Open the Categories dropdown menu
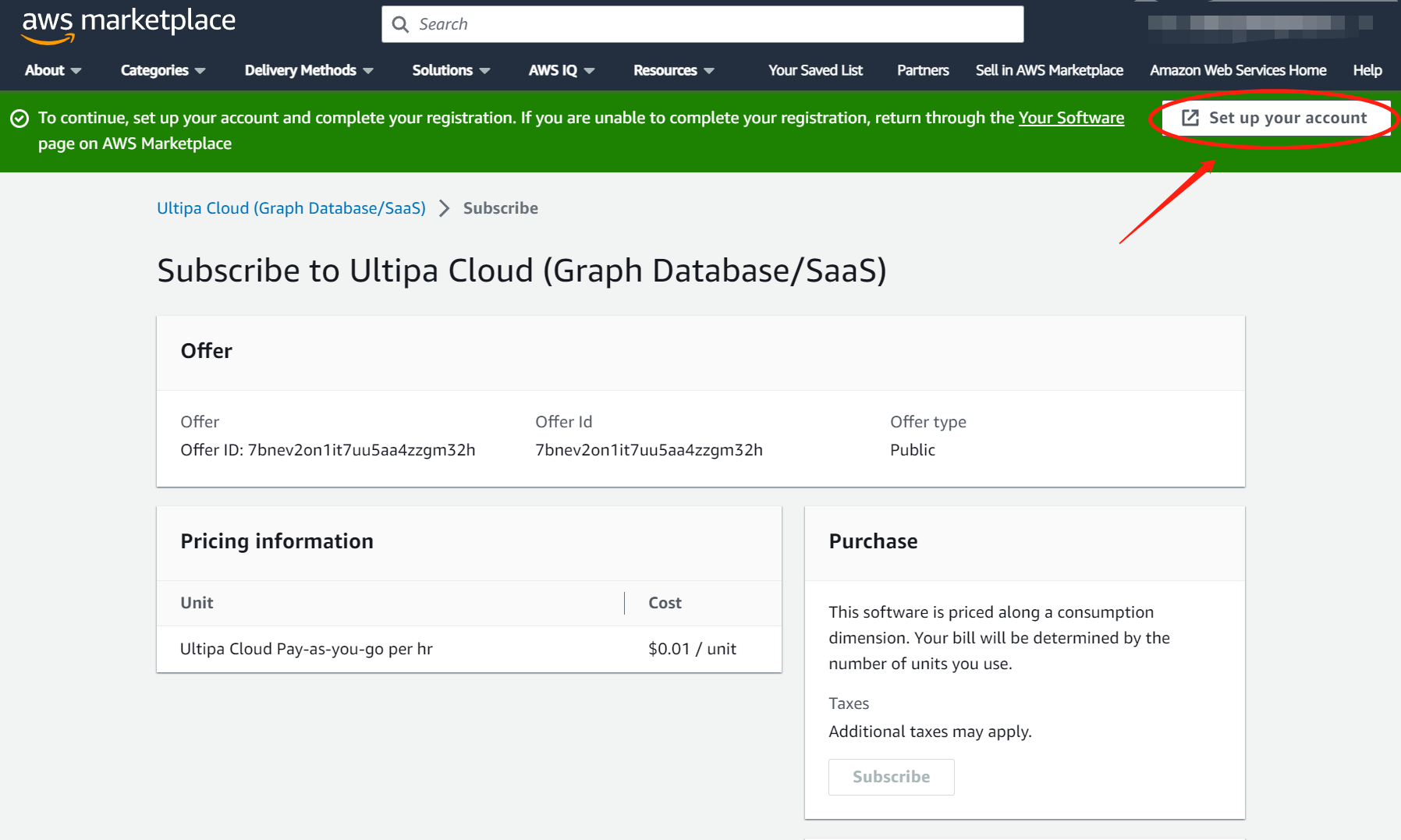 (x=163, y=70)
